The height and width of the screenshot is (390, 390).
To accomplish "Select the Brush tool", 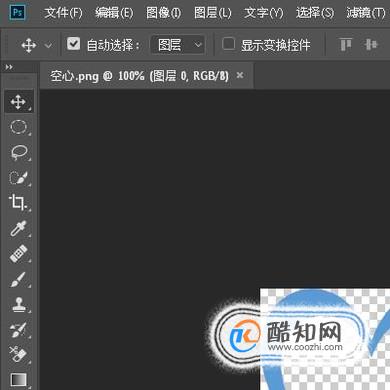I will coord(18,279).
